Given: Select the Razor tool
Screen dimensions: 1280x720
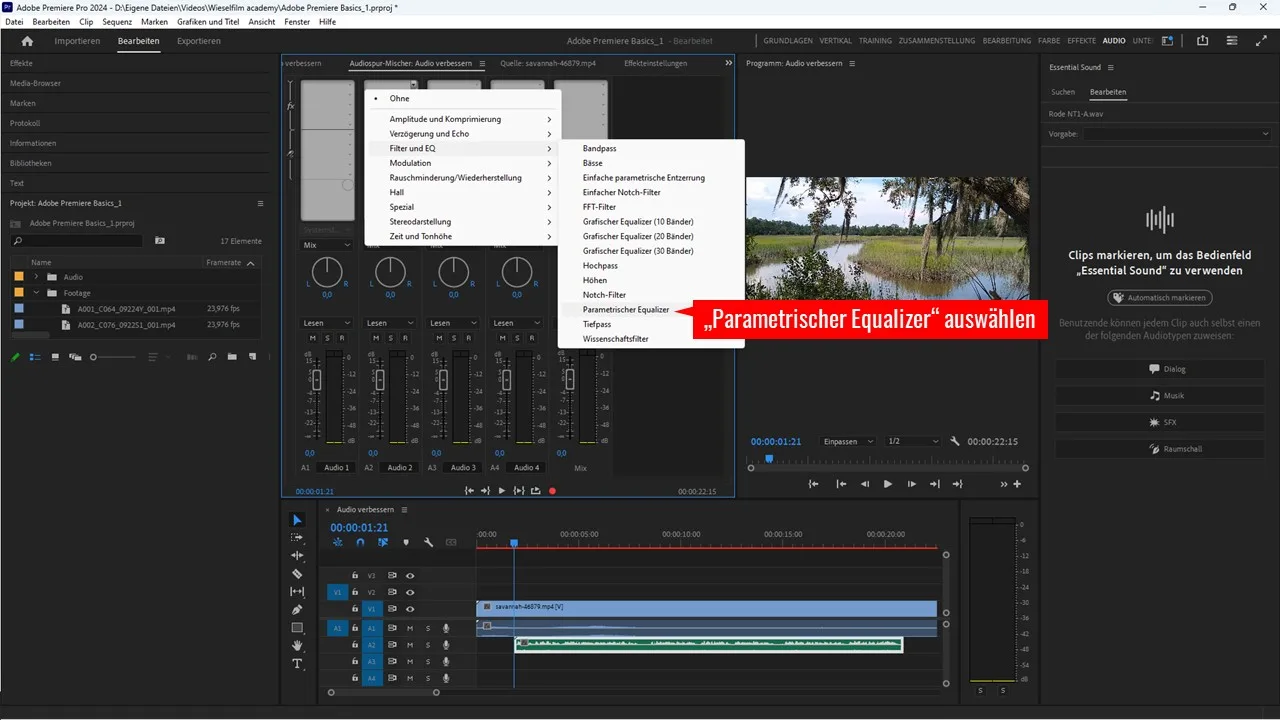Looking at the screenshot, I should (x=297, y=574).
